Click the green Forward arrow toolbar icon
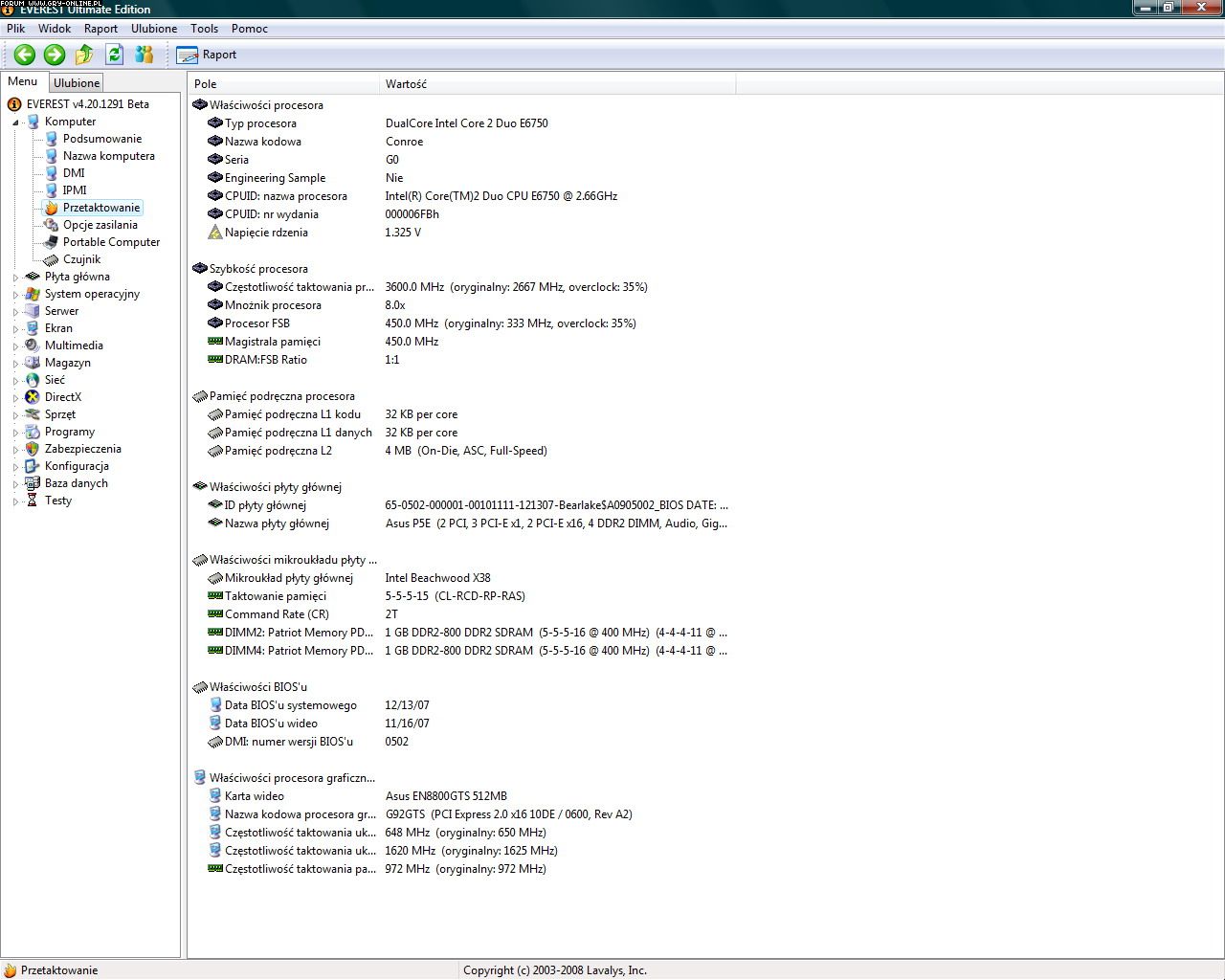Image resolution: width=1225 pixels, height=980 pixels. click(x=55, y=55)
